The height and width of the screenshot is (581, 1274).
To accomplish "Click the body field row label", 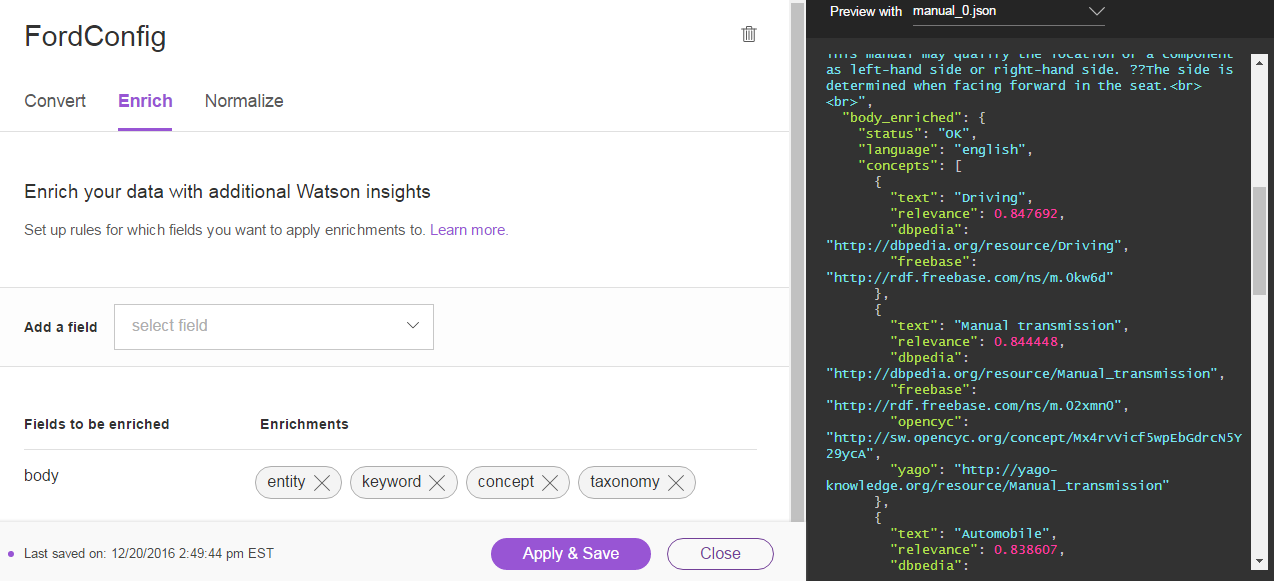I will 41,475.
